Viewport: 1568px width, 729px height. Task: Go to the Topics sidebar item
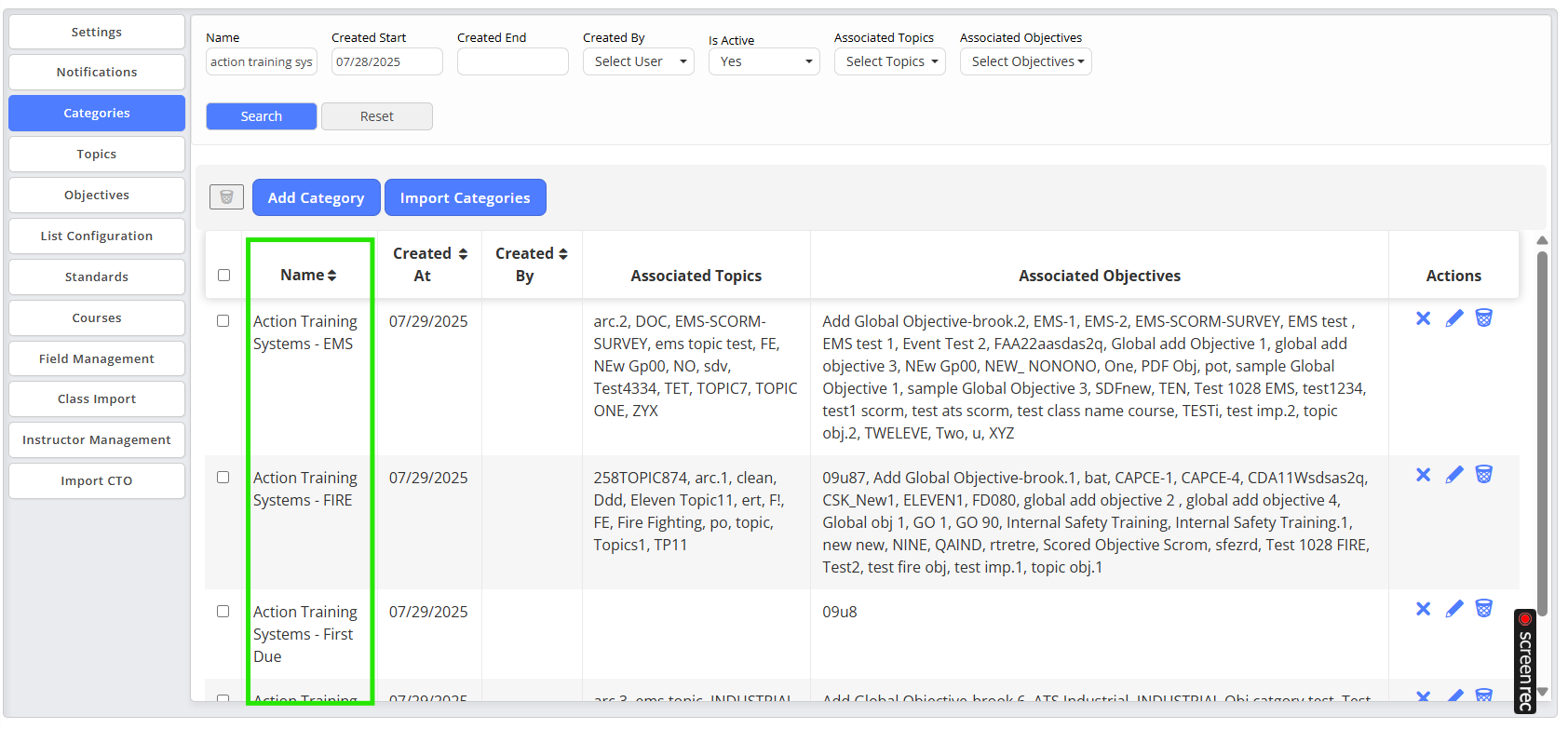[97, 154]
